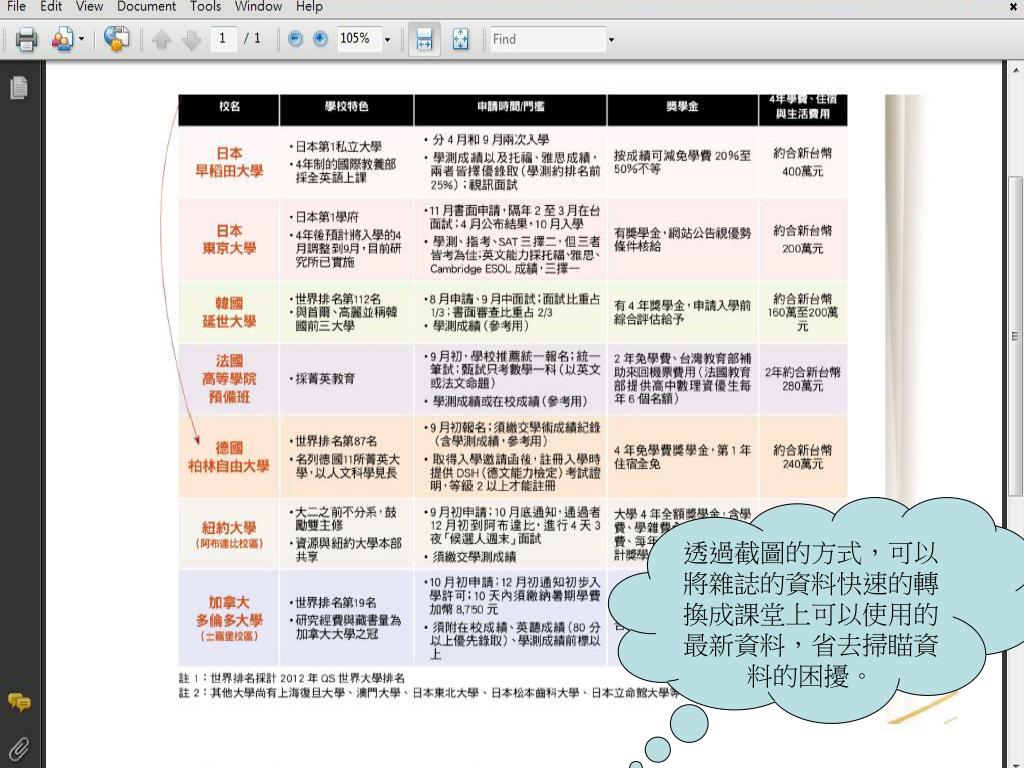Image resolution: width=1024 pixels, height=768 pixels.
Task: Click the scrollbar up arrow
Action: pyautogui.click(x=1016, y=69)
